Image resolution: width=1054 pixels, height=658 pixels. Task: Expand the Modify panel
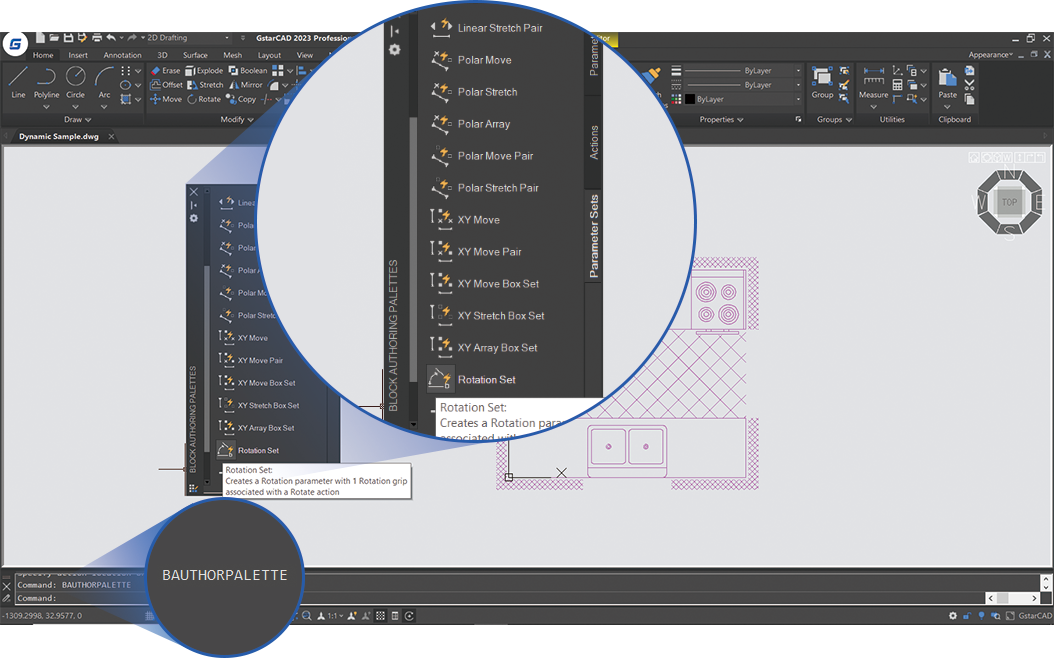pos(237,120)
